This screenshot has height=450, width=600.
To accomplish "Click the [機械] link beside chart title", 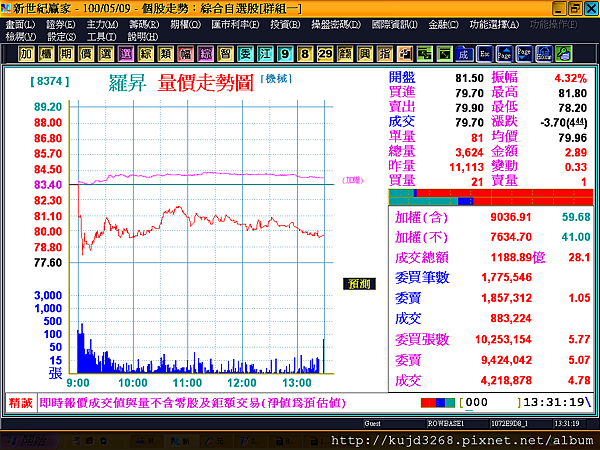I will 276,79.
